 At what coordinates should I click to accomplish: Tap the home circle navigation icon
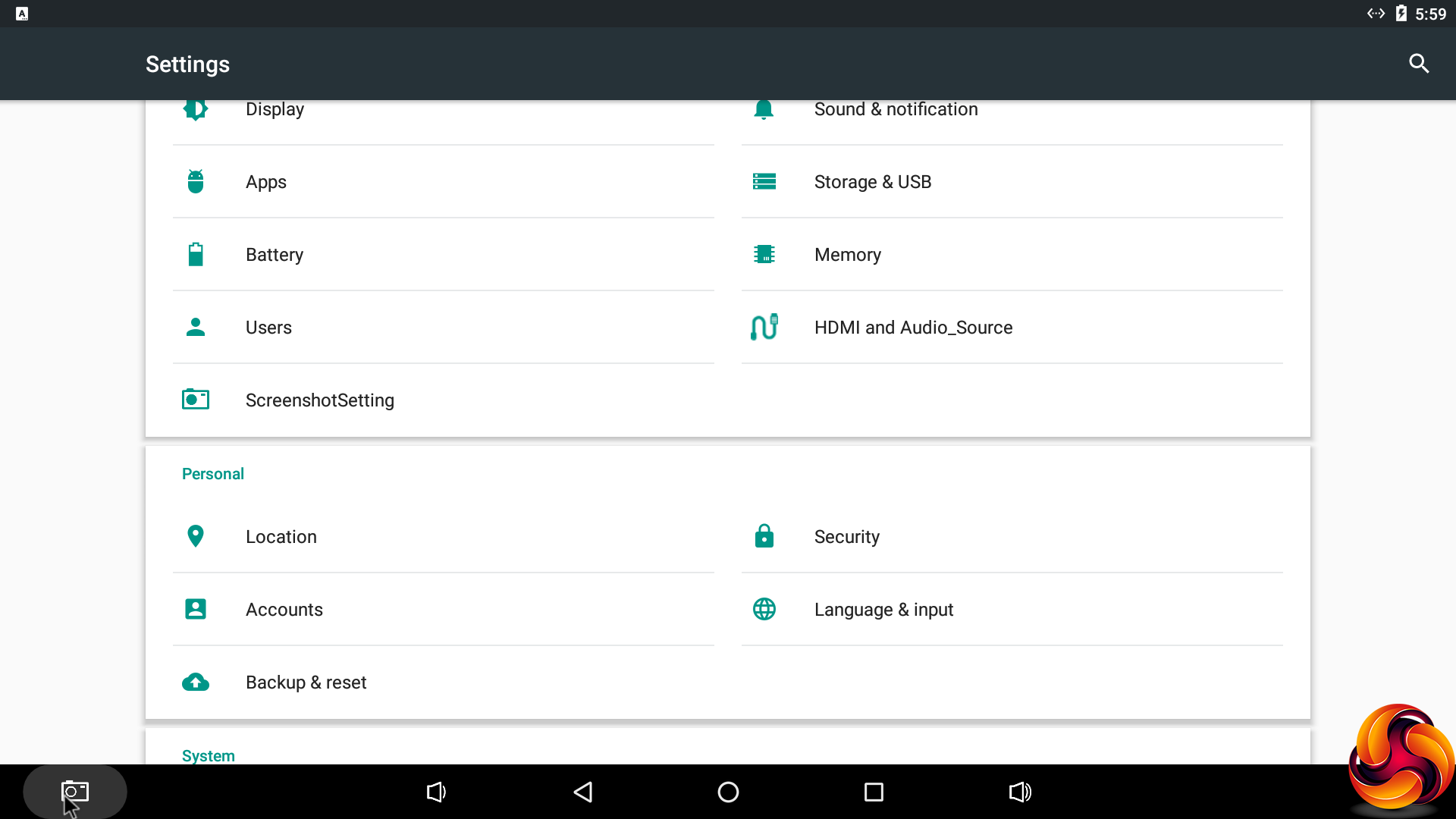coord(728,792)
